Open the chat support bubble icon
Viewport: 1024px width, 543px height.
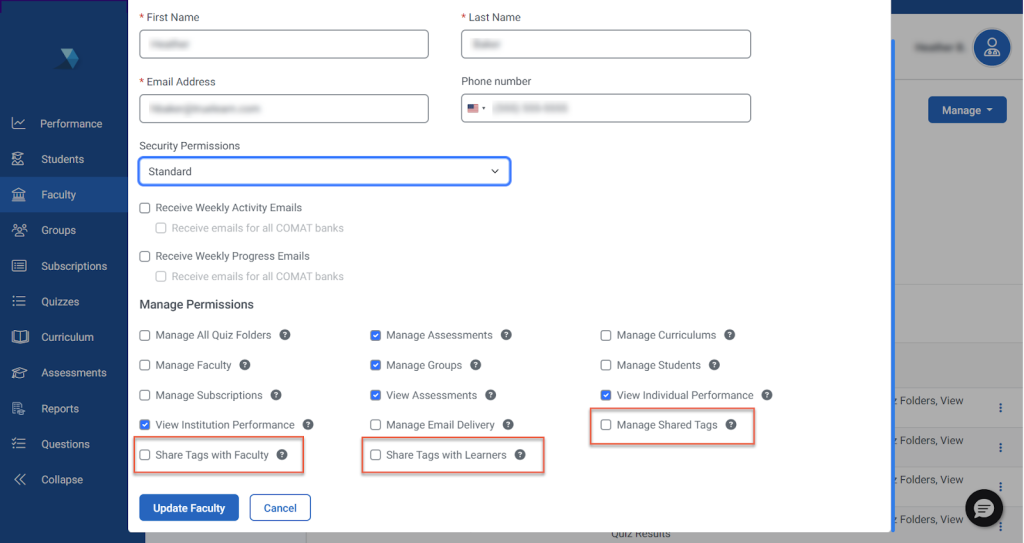pyautogui.click(x=984, y=509)
